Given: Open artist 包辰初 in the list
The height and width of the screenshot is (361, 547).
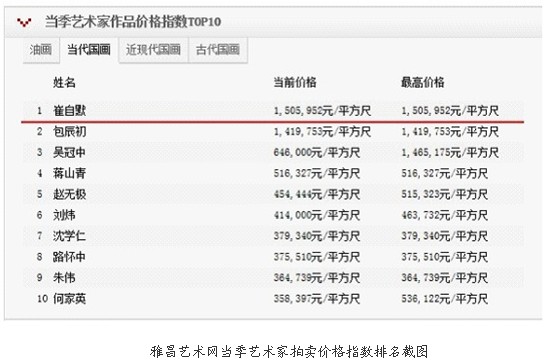Looking at the screenshot, I should (69, 131).
